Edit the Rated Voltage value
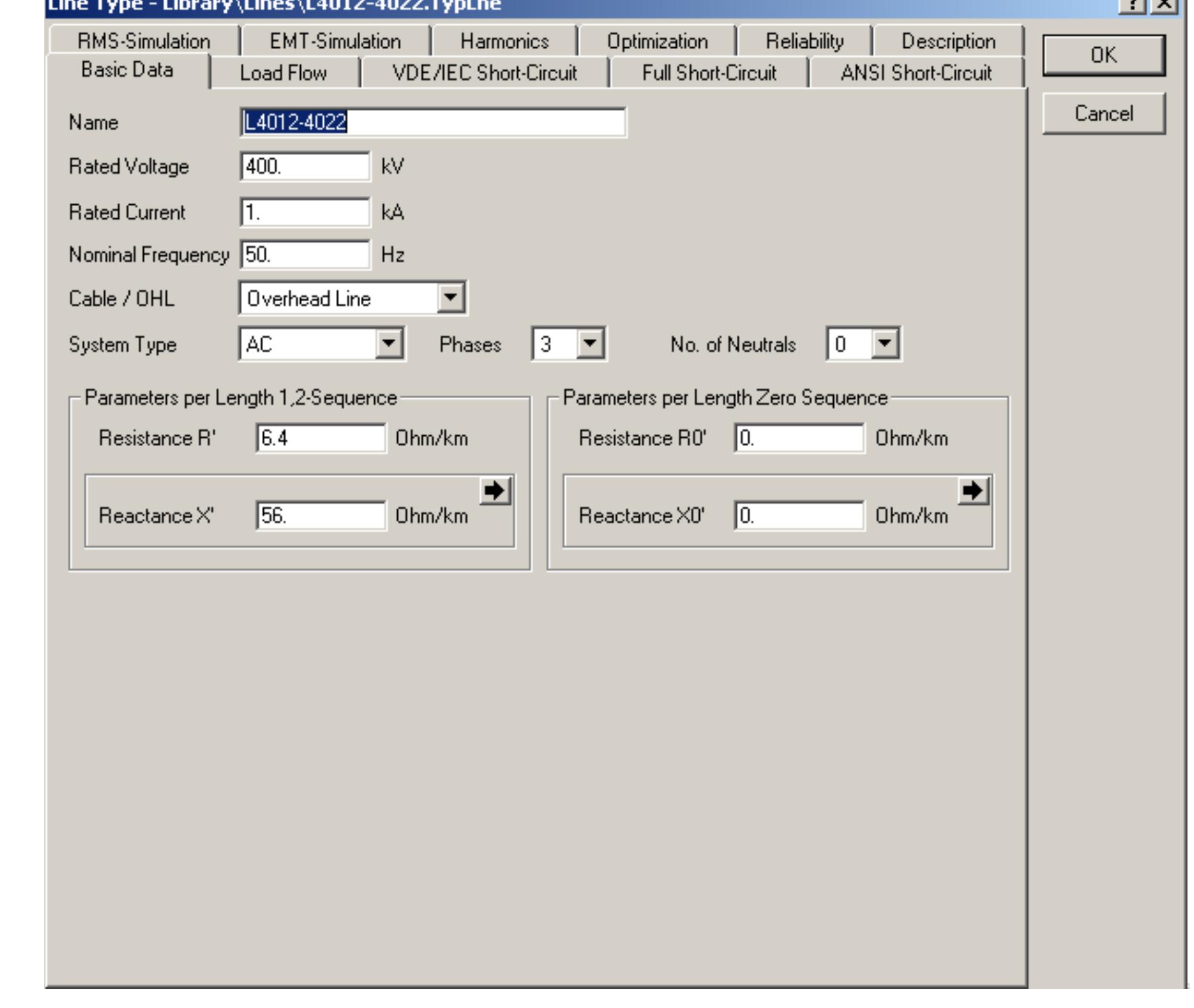Screen dimensions: 1194x1008 pyautogui.click(x=306, y=166)
